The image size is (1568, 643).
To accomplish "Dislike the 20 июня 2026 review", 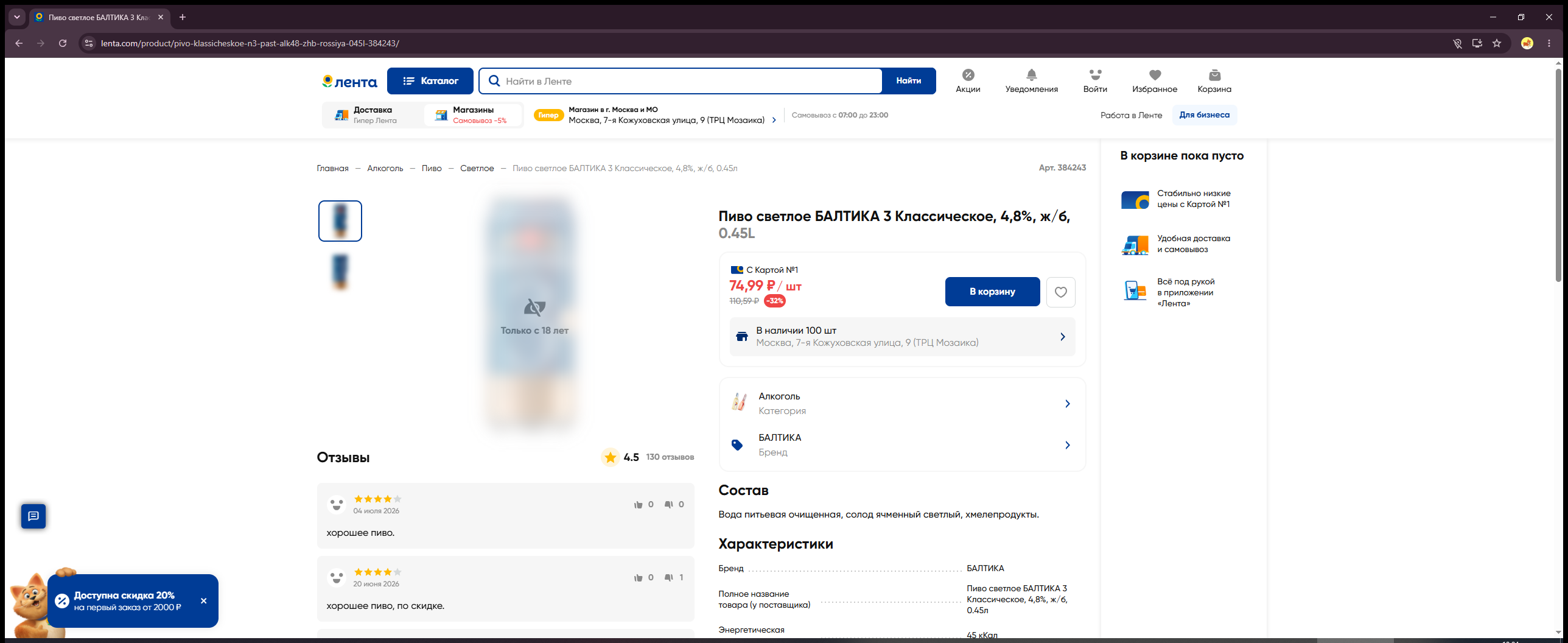I will (x=668, y=578).
